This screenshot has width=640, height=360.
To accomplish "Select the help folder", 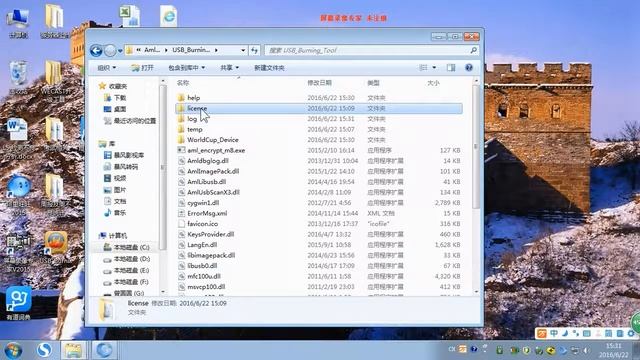I will pos(319,98).
